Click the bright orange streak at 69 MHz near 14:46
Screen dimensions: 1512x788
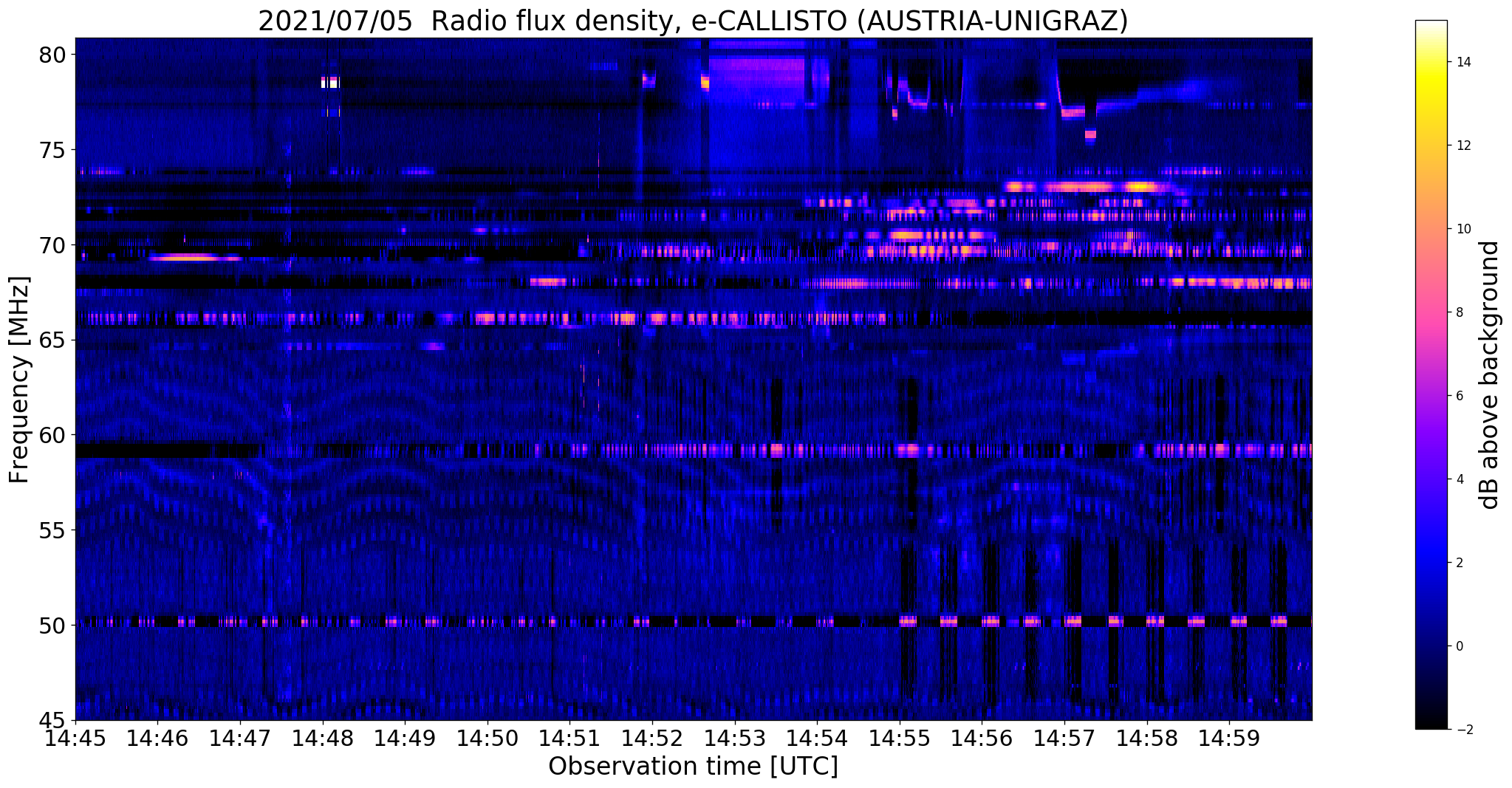click(x=194, y=258)
